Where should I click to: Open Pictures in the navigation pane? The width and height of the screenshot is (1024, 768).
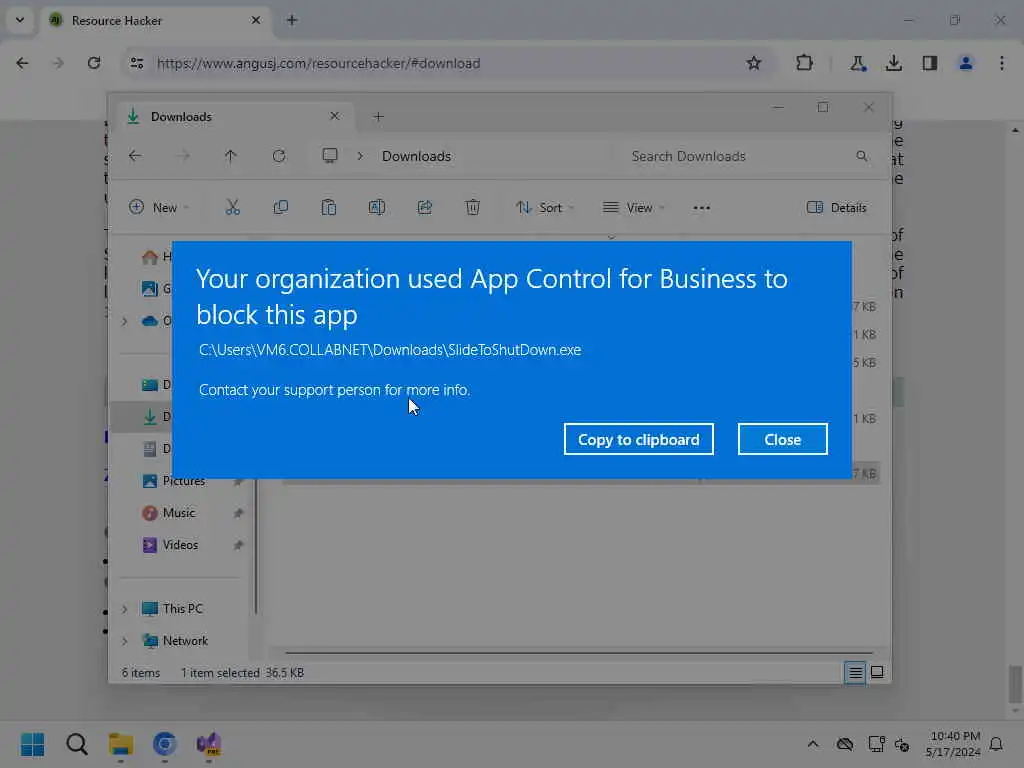pyautogui.click(x=184, y=481)
